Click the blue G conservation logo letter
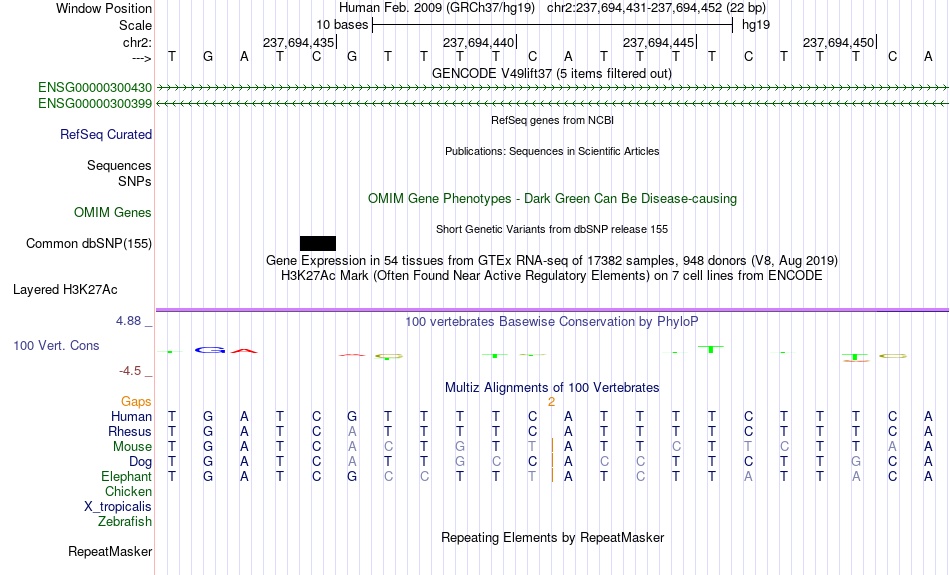Screen dimensions: 950x575 [210, 350]
